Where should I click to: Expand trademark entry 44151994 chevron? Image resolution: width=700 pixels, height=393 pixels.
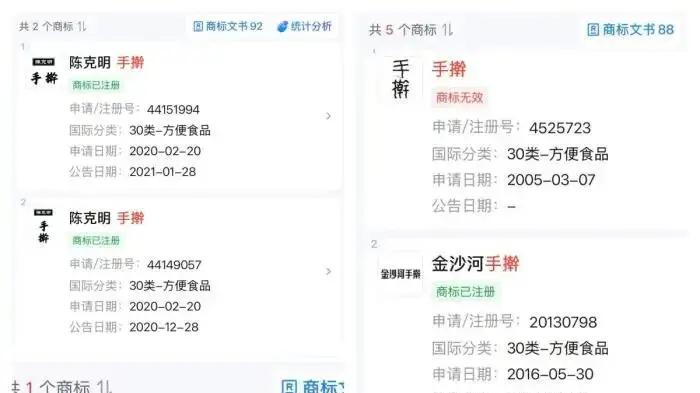(329, 116)
